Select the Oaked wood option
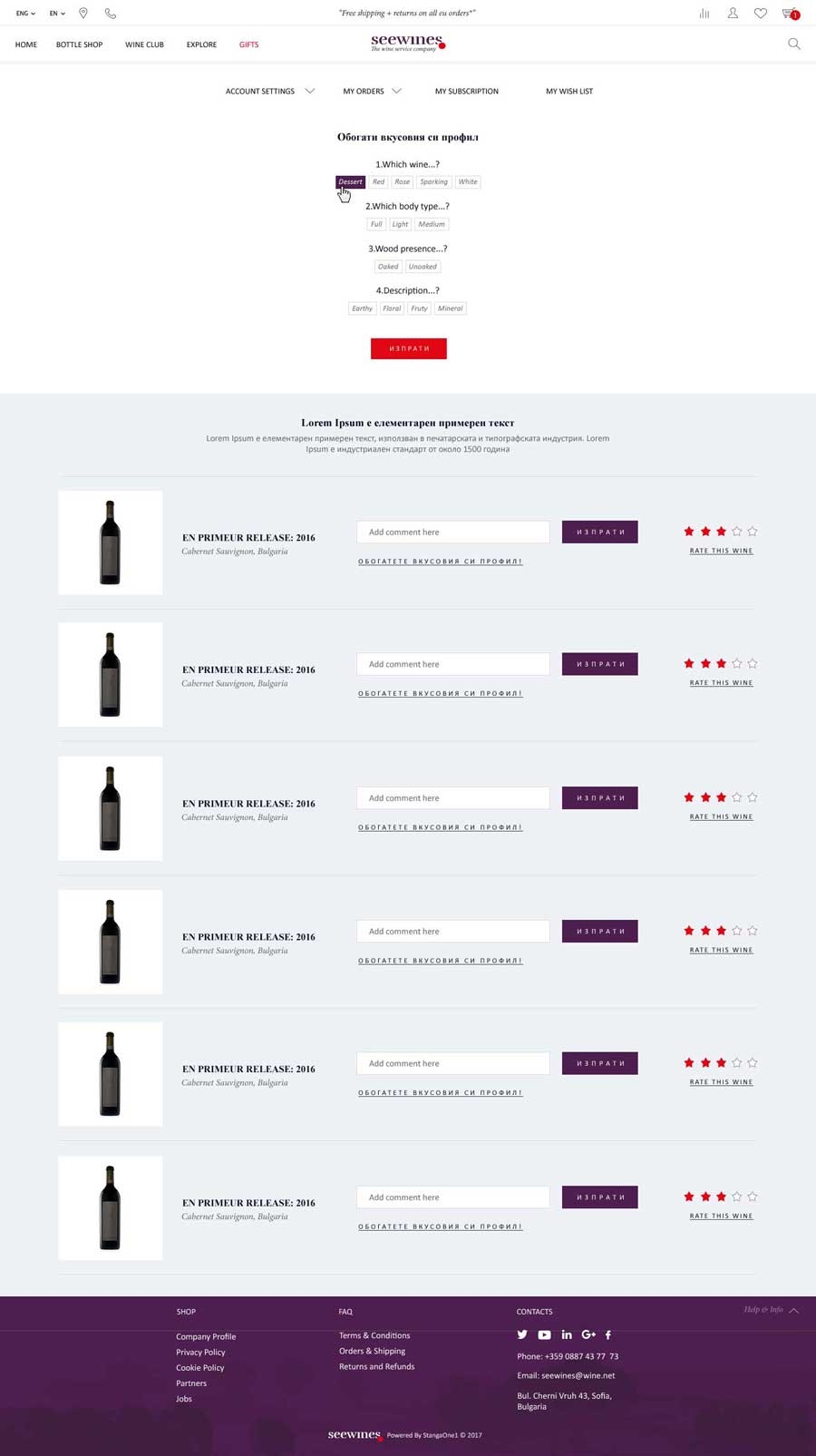The width and height of the screenshot is (816, 1456). 388,267
